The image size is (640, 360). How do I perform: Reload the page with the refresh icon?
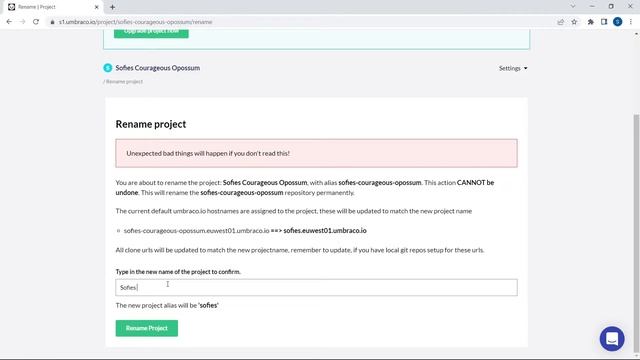pos(36,22)
